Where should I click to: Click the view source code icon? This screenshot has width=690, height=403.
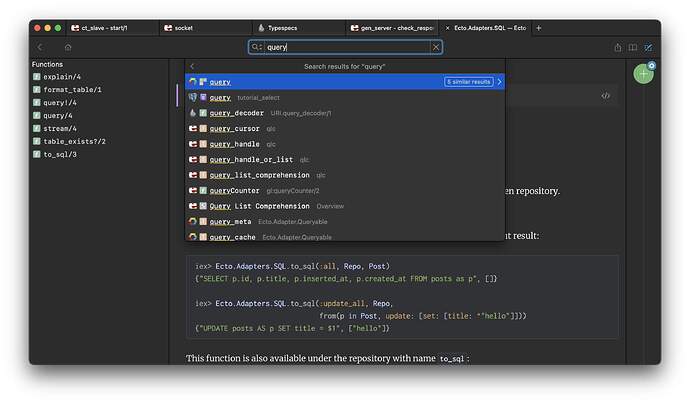(x=606, y=95)
